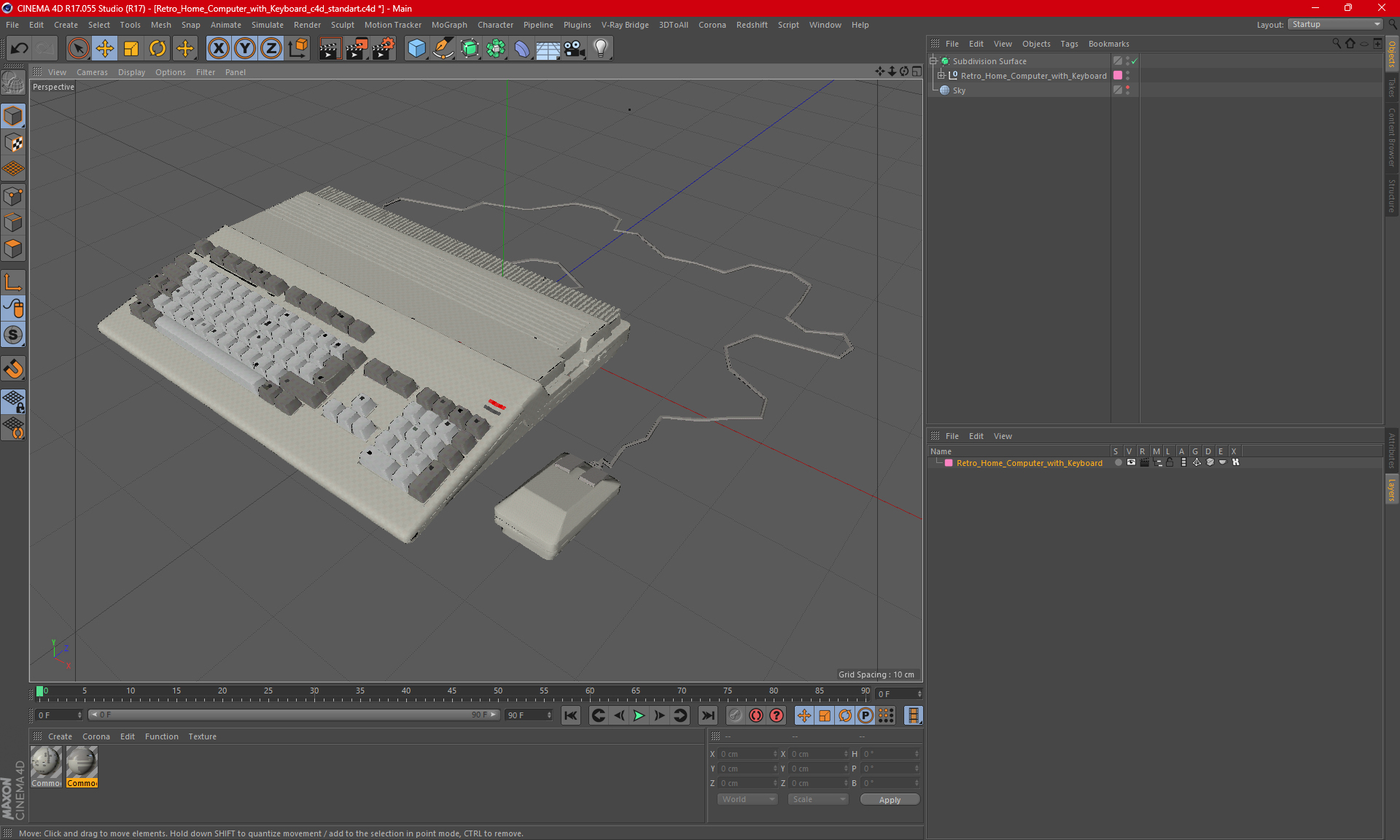The width and height of the screenshot is (1400, 840).
Task: Toggle Snap S icon in sidebar
Action: click(13, 335)
